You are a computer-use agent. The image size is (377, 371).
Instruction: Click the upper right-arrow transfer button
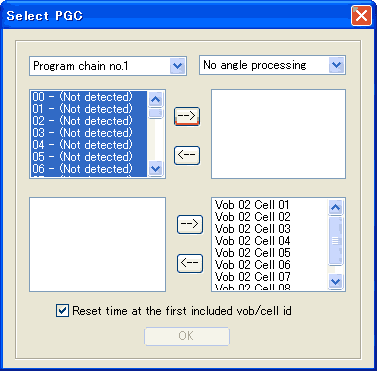click(x=187, y=116)
